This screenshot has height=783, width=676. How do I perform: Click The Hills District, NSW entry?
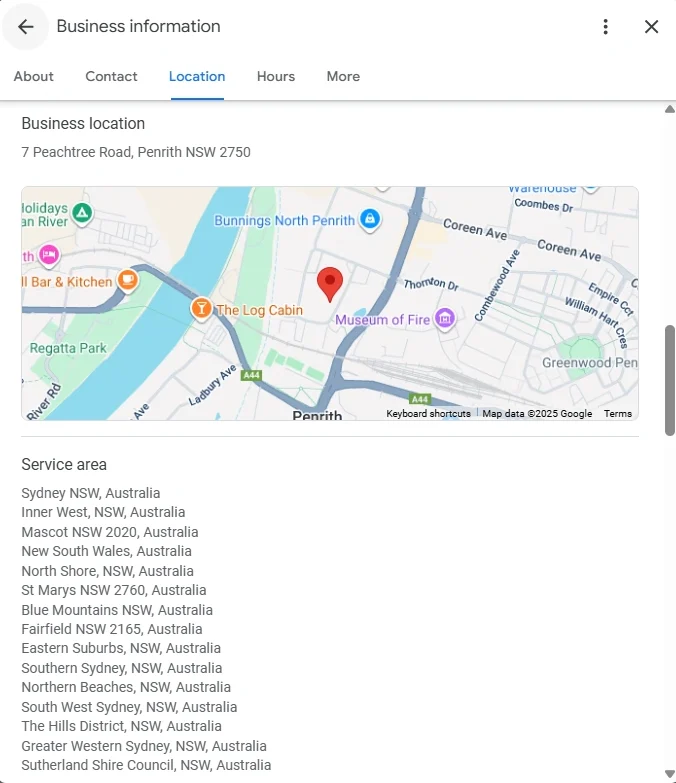pos(121,726)
